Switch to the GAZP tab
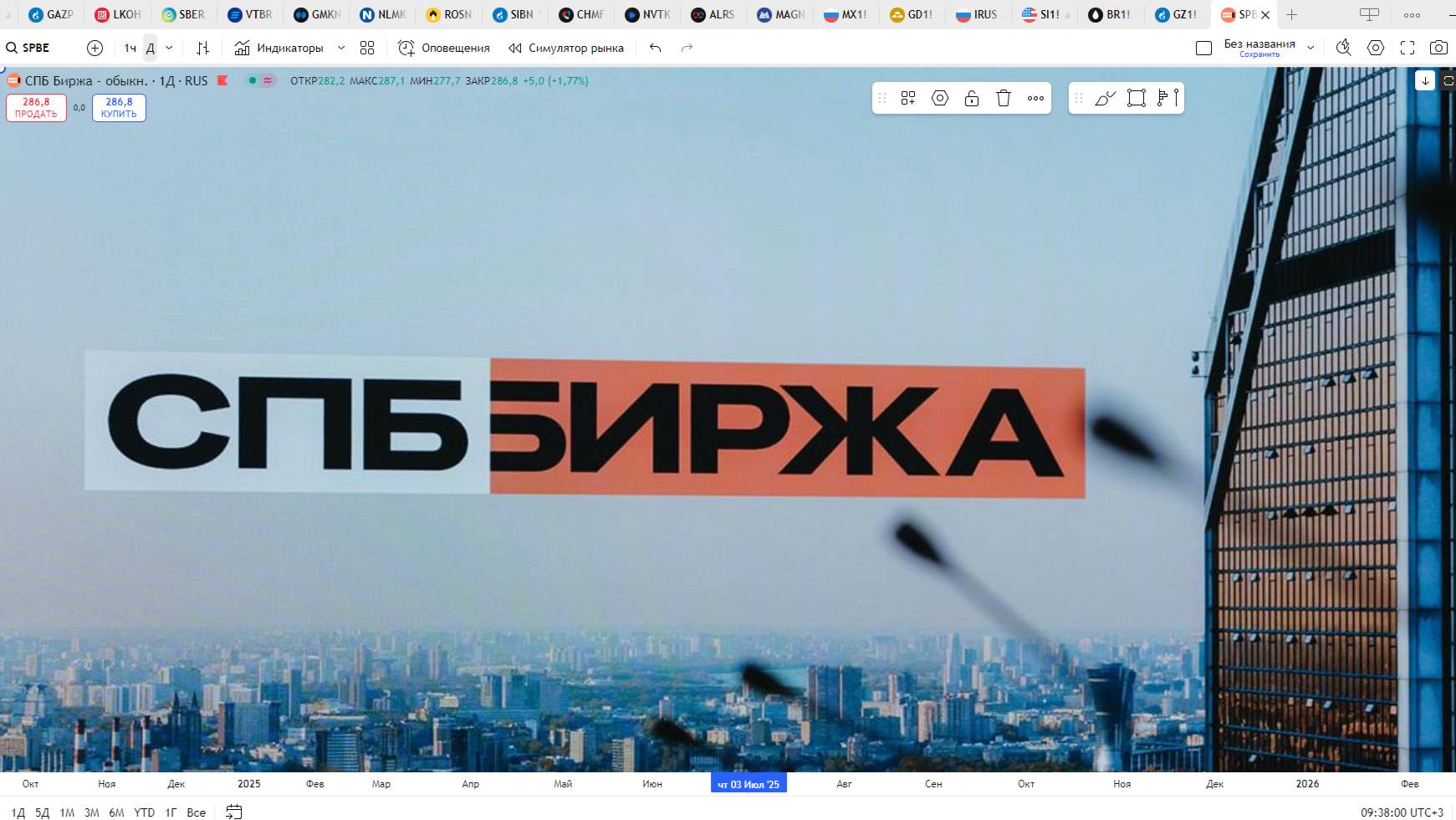The image size is (1456, 820). [x=52, y=14]
